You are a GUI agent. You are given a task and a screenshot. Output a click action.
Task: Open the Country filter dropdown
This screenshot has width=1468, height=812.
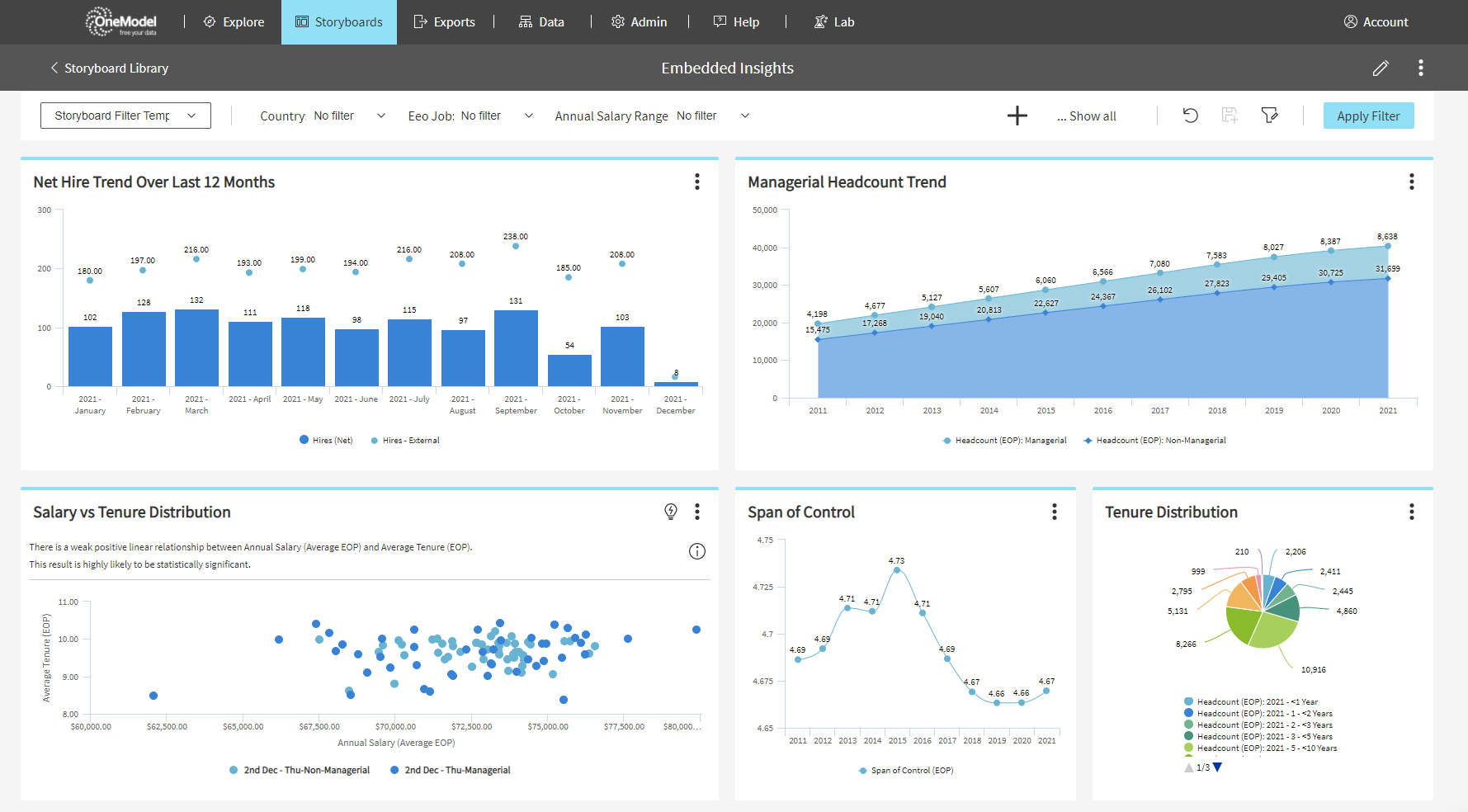point(380,116)
